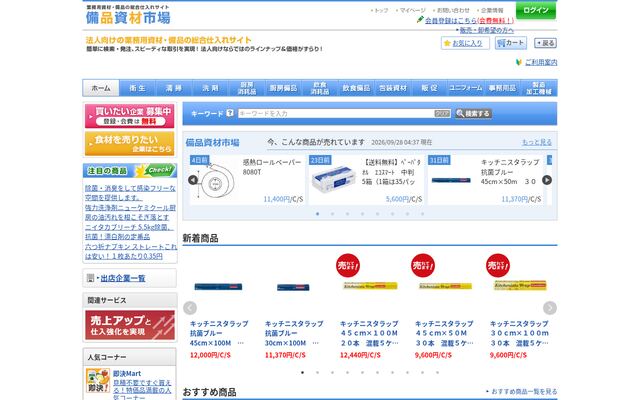Click the お気に入り favorites button

coord(465,43)
